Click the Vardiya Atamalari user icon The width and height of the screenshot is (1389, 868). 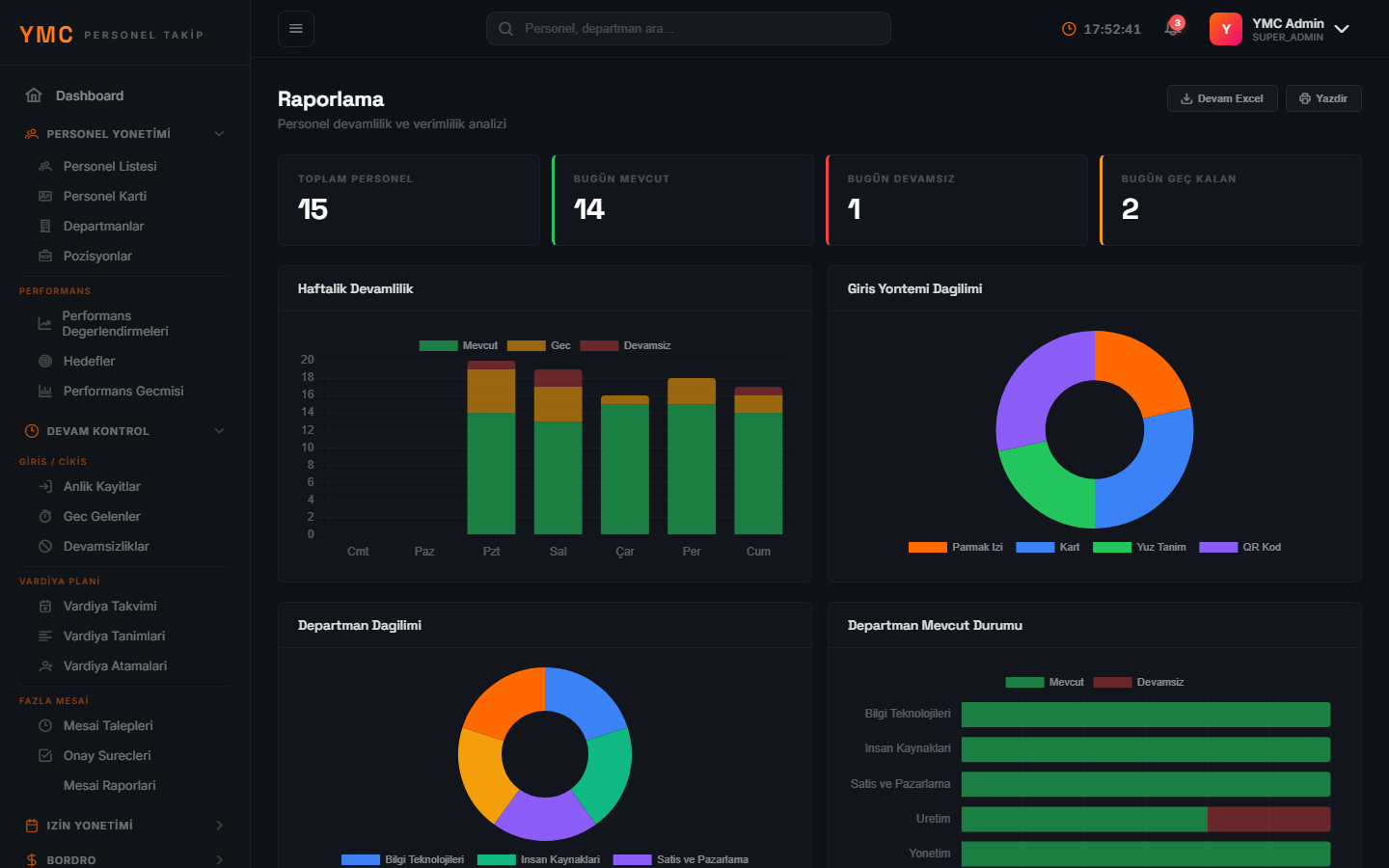tap(45, 665)
